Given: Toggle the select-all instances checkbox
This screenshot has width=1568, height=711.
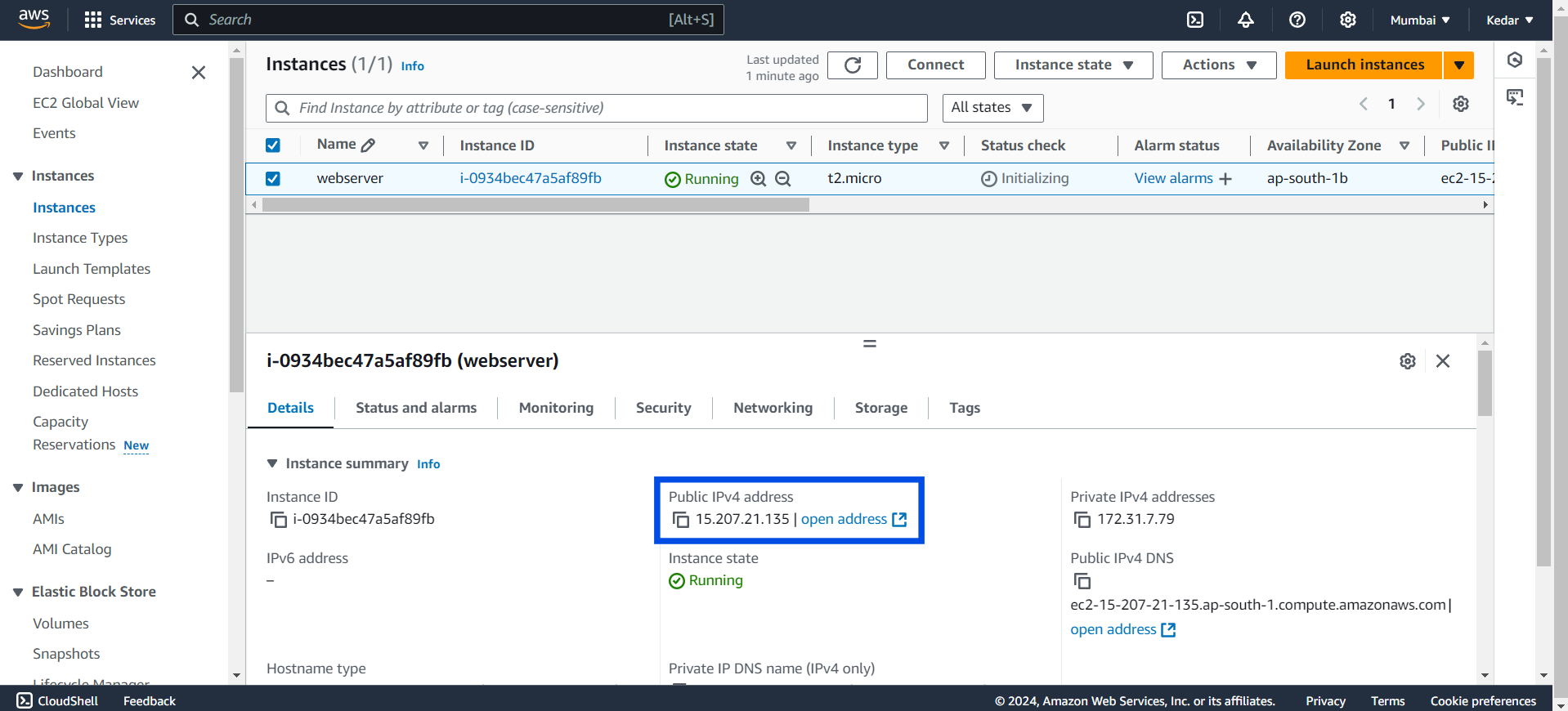Looking at the screenshot, I should (x=273, y=145).
